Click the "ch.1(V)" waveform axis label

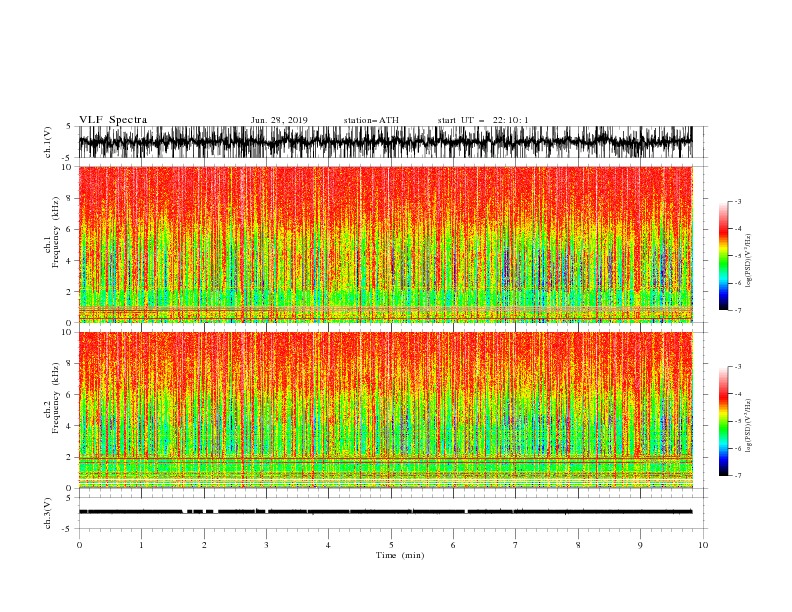point(48,142)
